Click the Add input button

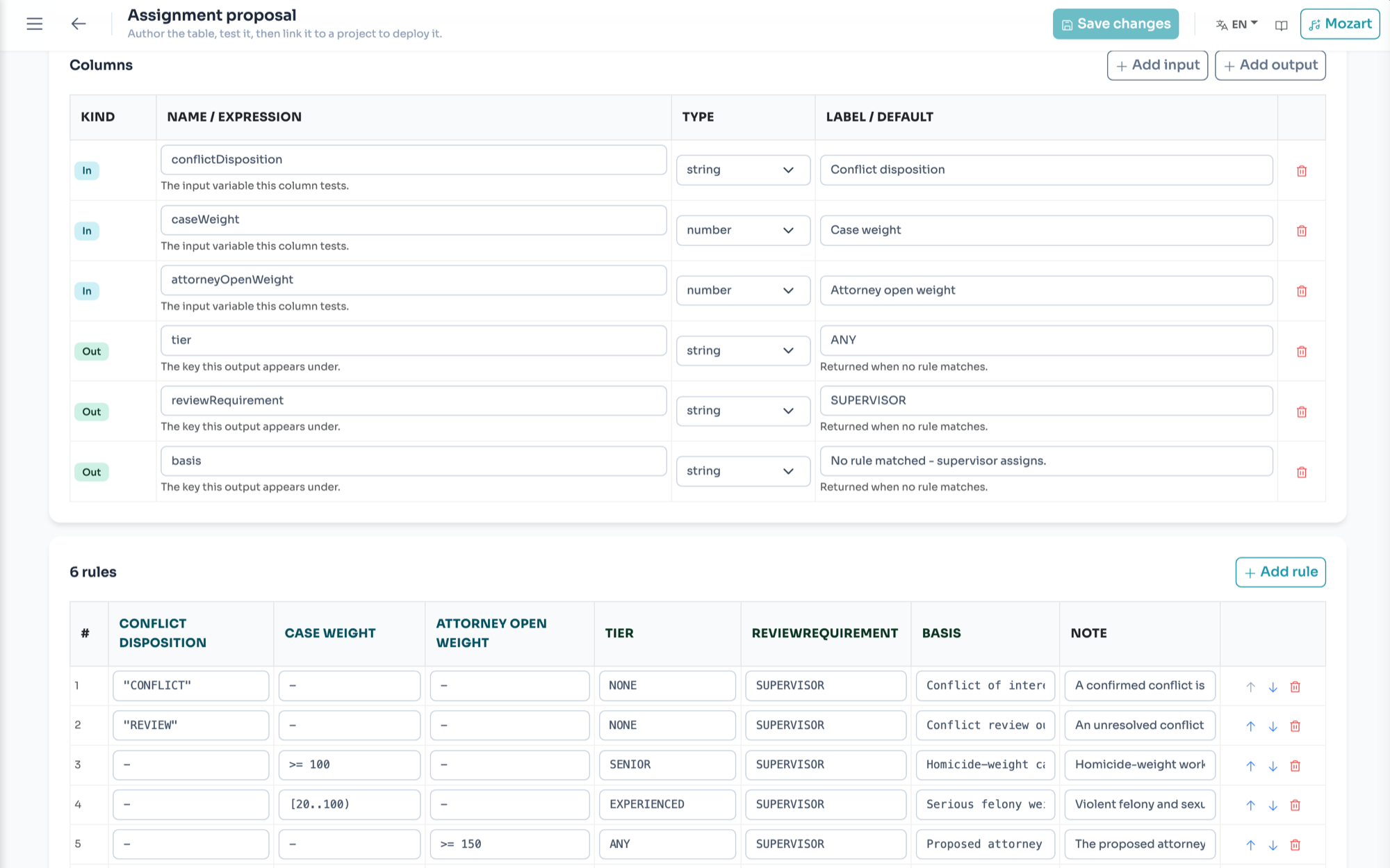click(1157, 65)
